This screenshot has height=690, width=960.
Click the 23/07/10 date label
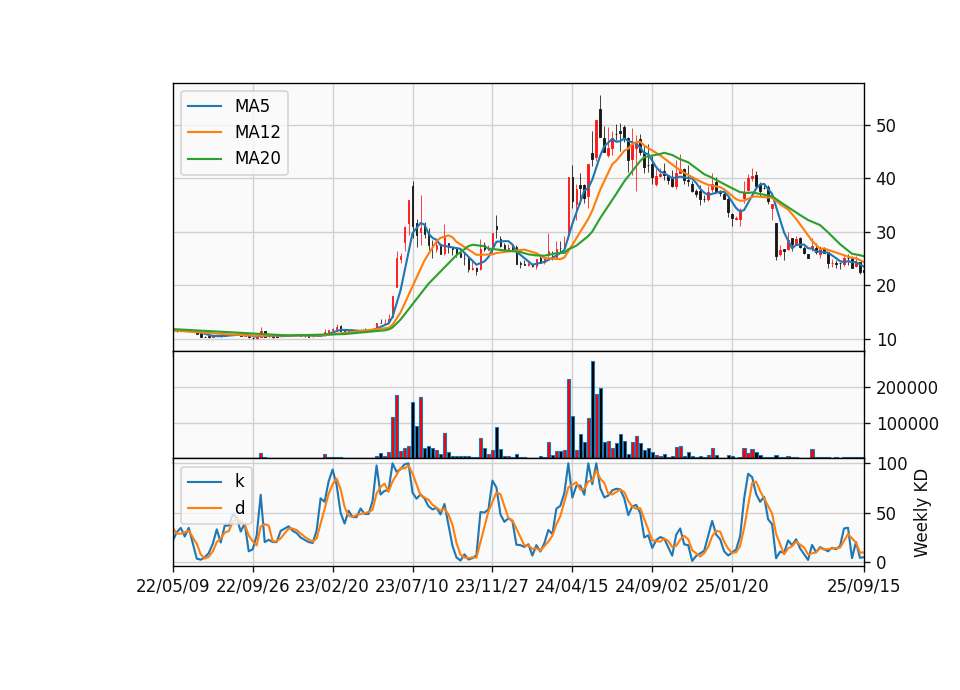click(x=413, y=586)
